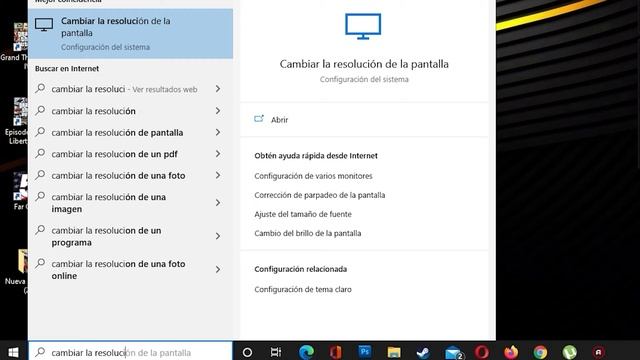Click Abrir to open the display settings
This screenshot has height=360, width=640.
point(280,120)
